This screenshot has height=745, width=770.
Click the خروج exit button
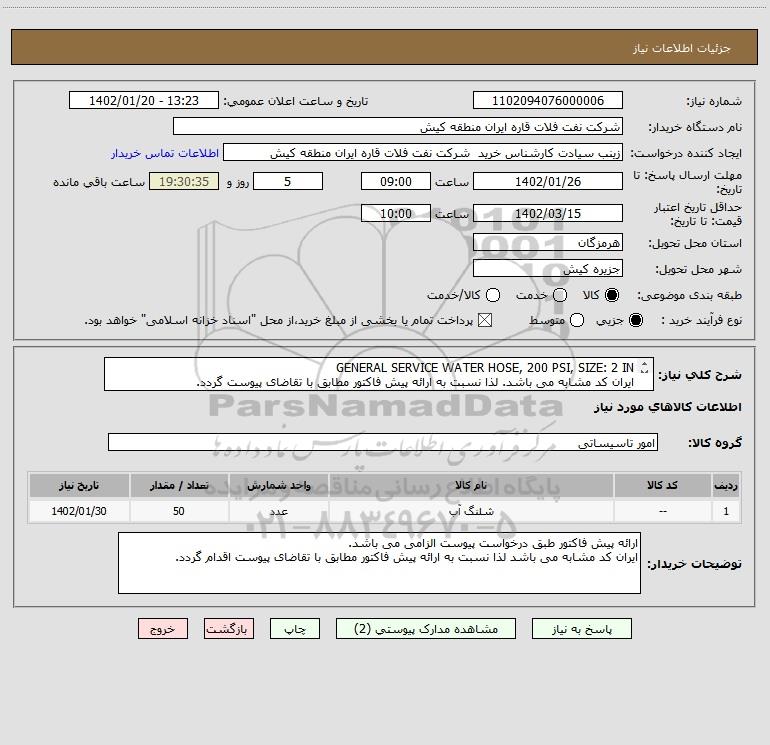pyautogui.click(x=163, y=629)
